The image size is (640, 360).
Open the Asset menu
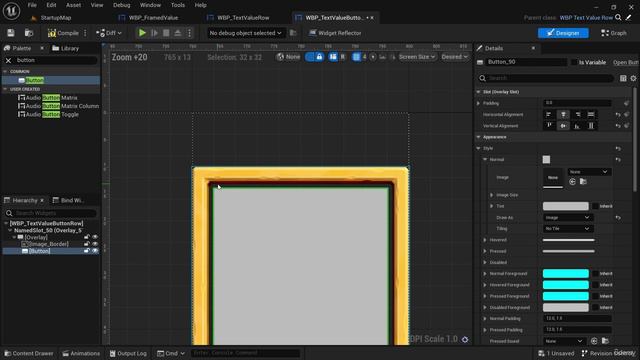tap(73, 5)
